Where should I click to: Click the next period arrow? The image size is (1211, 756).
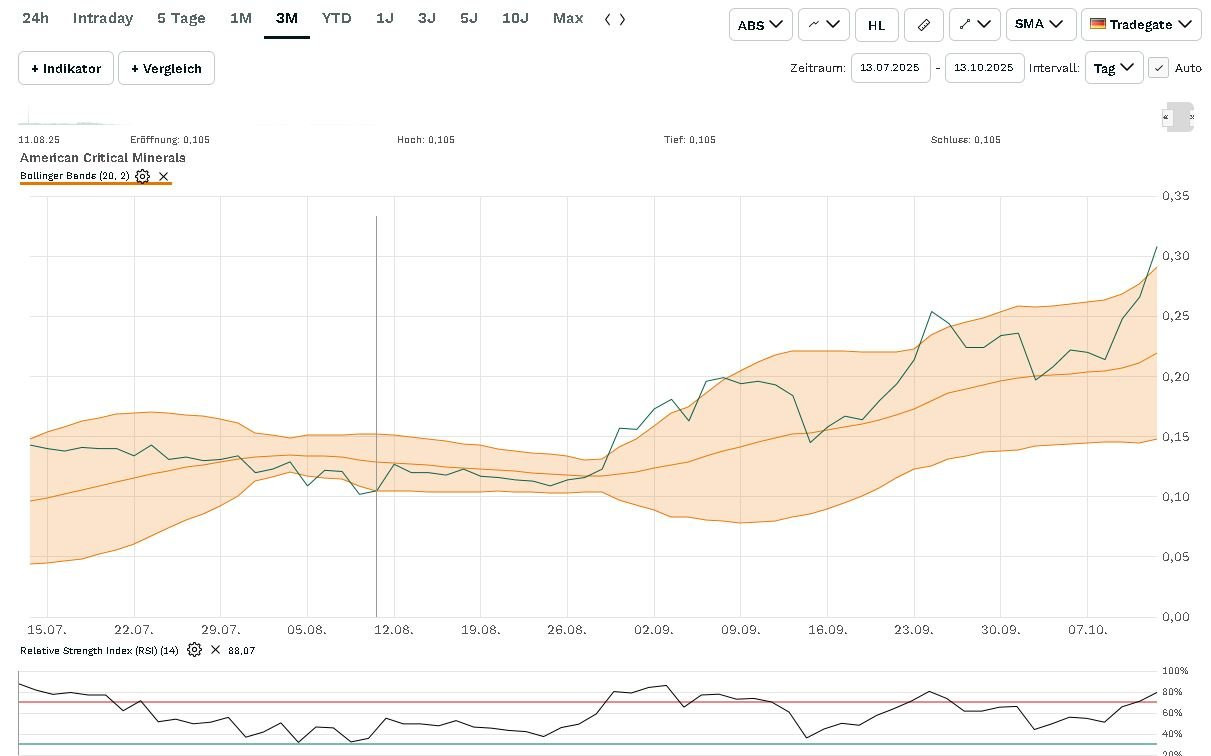(623, 19)
